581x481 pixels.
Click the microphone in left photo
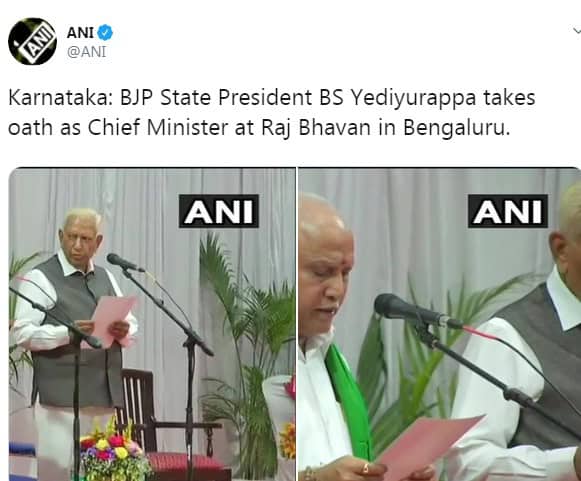(124, 262)
